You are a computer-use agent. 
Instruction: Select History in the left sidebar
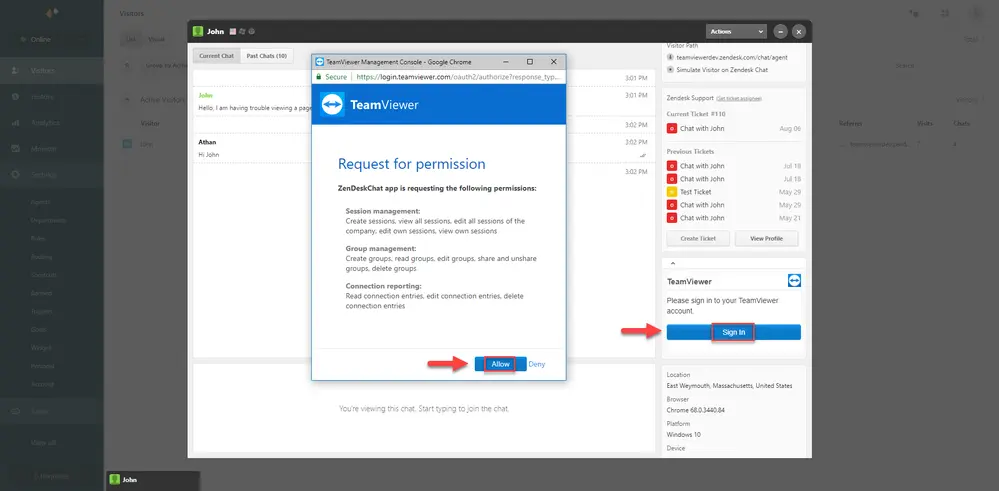[x=43, y=97]
